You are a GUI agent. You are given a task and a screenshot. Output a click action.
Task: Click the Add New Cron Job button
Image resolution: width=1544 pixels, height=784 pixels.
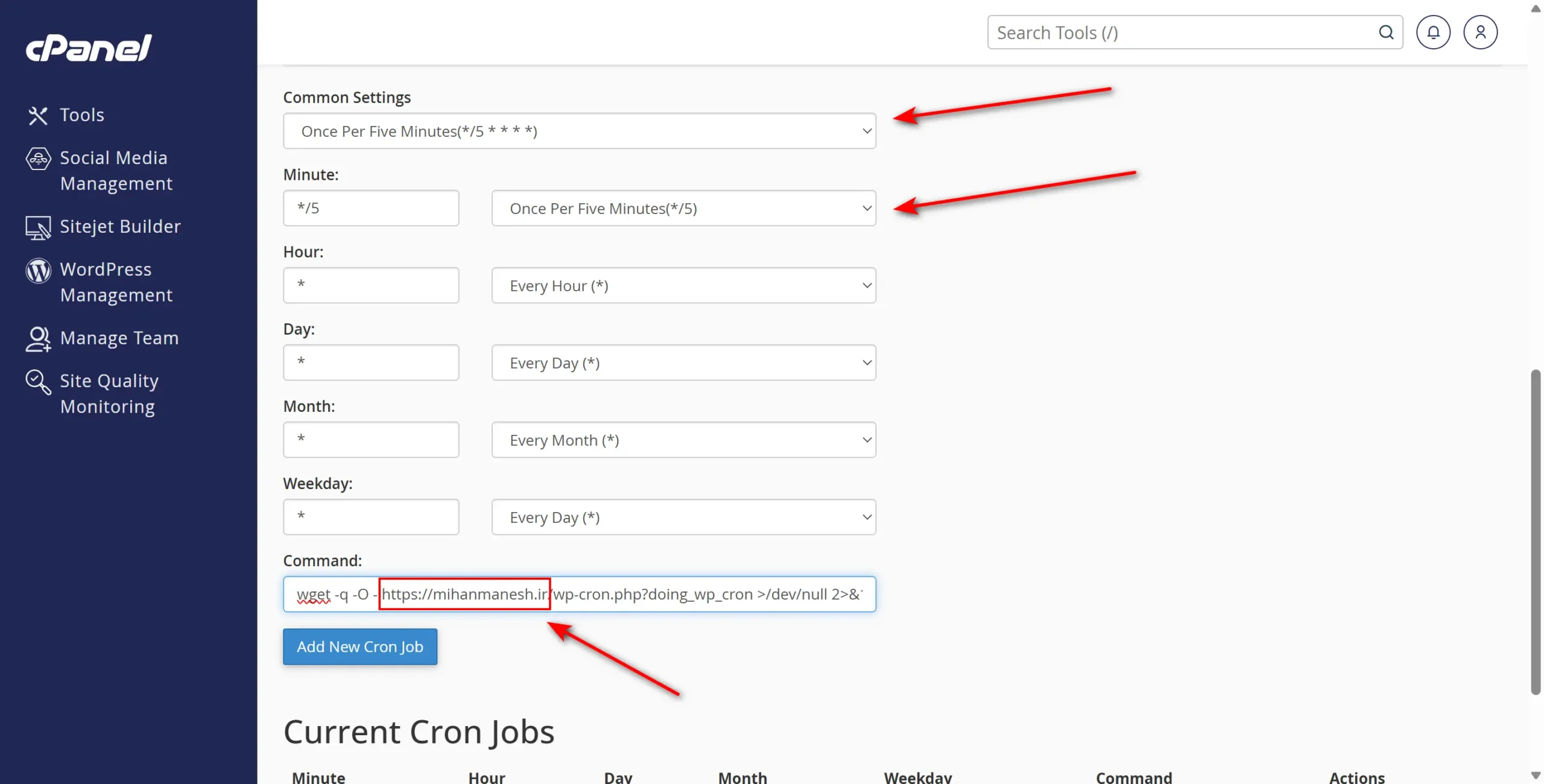[359, 646]
